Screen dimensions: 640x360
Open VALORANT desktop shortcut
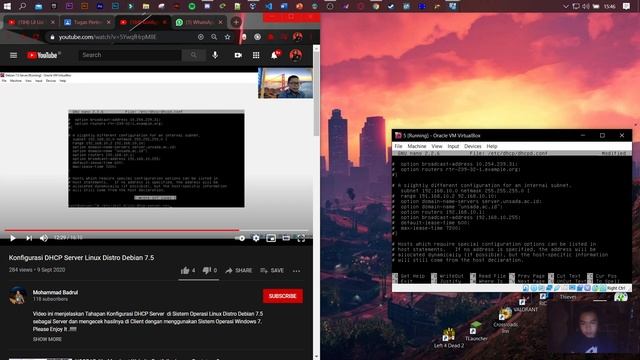(525, 305)
